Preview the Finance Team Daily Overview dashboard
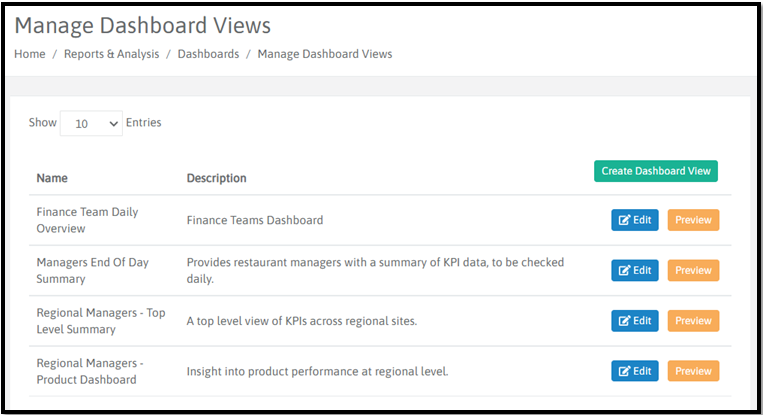763x415 pixels. (x=693, y=220)
